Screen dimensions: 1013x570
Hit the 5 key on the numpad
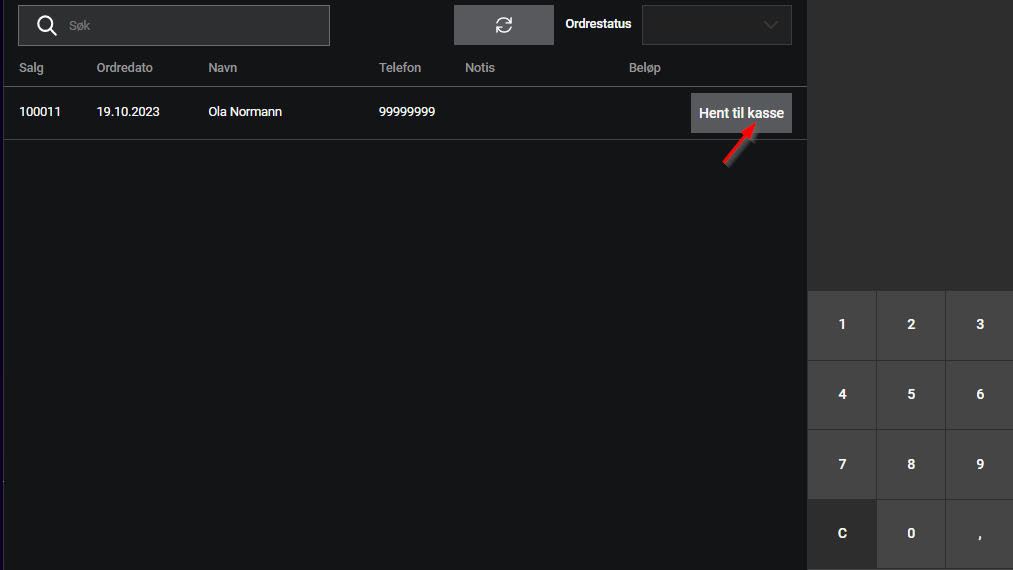click(911, 395)
